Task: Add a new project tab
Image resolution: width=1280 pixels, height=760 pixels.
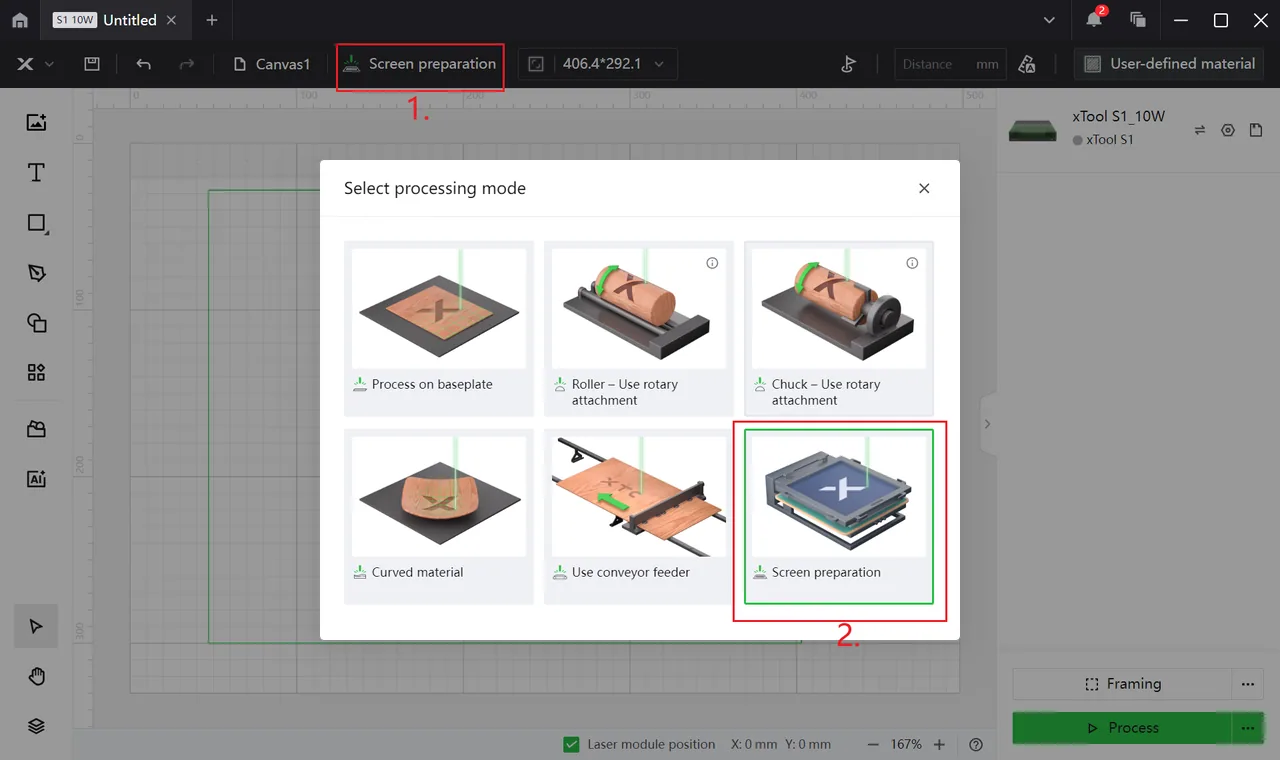Action: pos(211,20)
